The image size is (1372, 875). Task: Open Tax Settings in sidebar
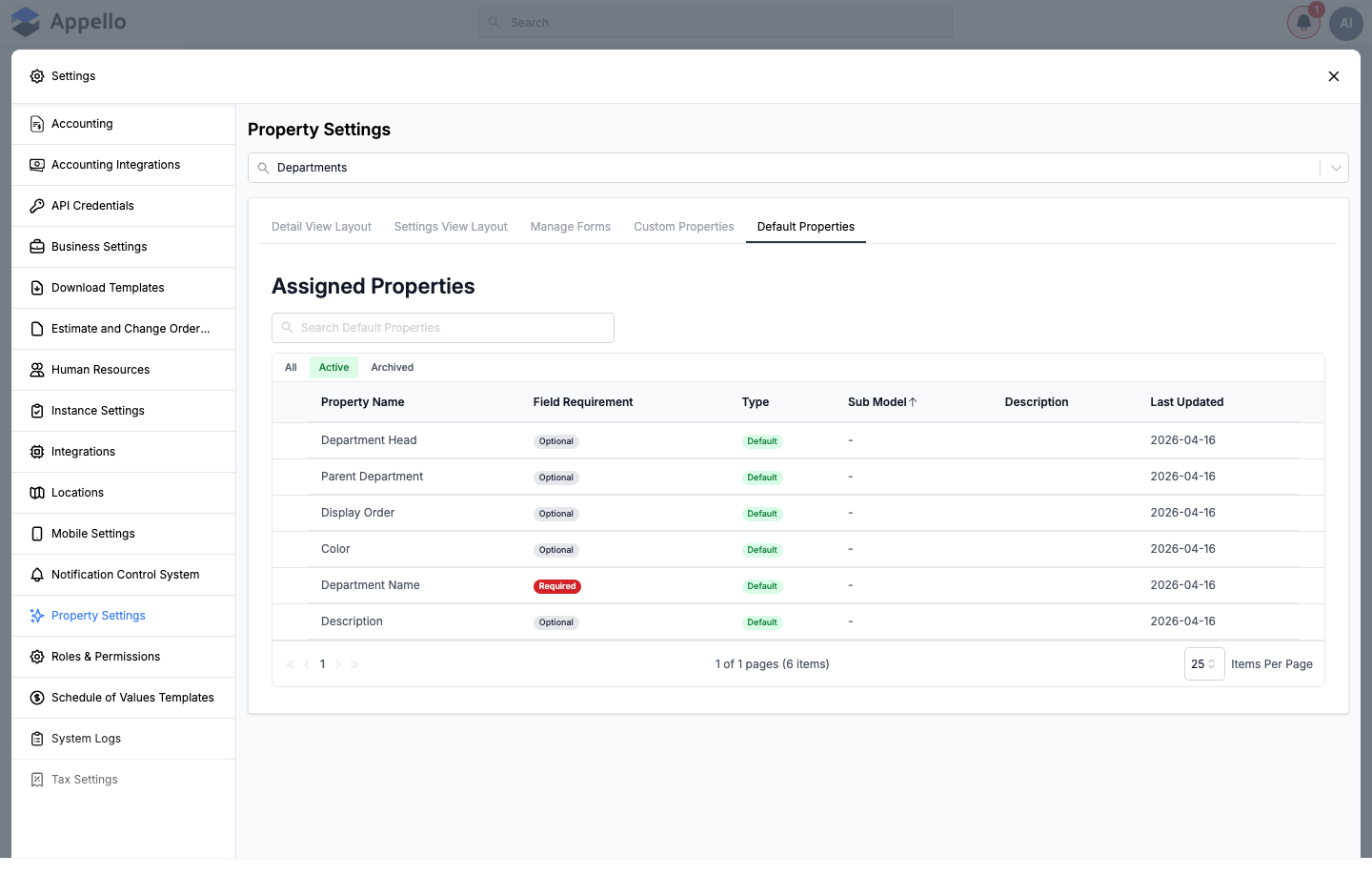tap(124, 780)
